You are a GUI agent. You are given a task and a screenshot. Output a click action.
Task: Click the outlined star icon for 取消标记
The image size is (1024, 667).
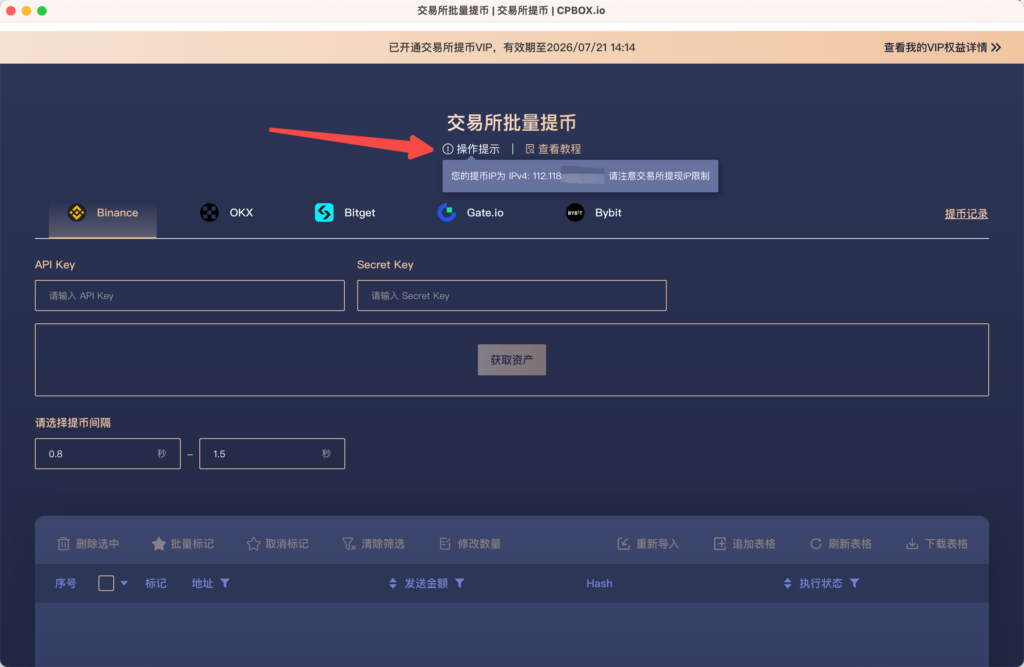[253, 544]
